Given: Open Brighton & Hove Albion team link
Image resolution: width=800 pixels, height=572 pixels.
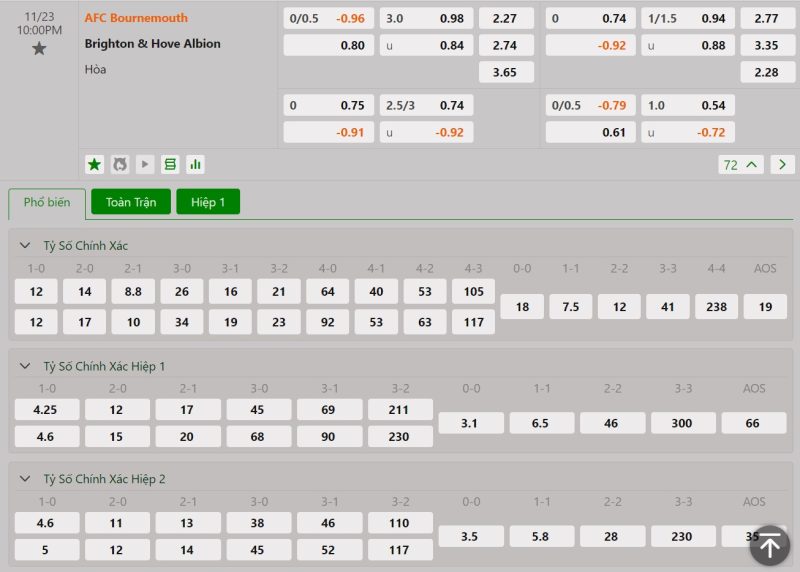Looking at the screenshot, I should pyautogui.click(x=153, y=44).
